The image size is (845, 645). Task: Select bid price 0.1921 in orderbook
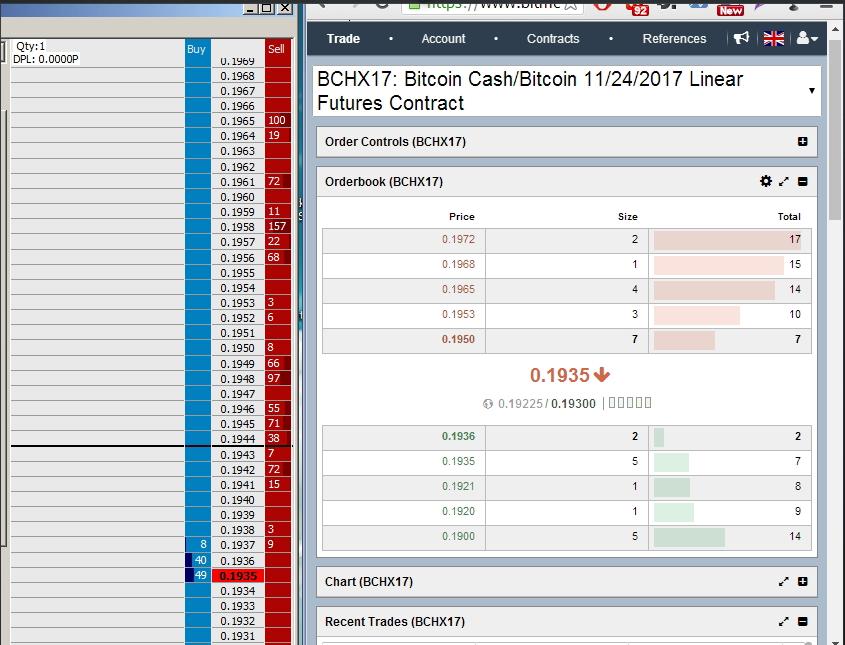458,486
